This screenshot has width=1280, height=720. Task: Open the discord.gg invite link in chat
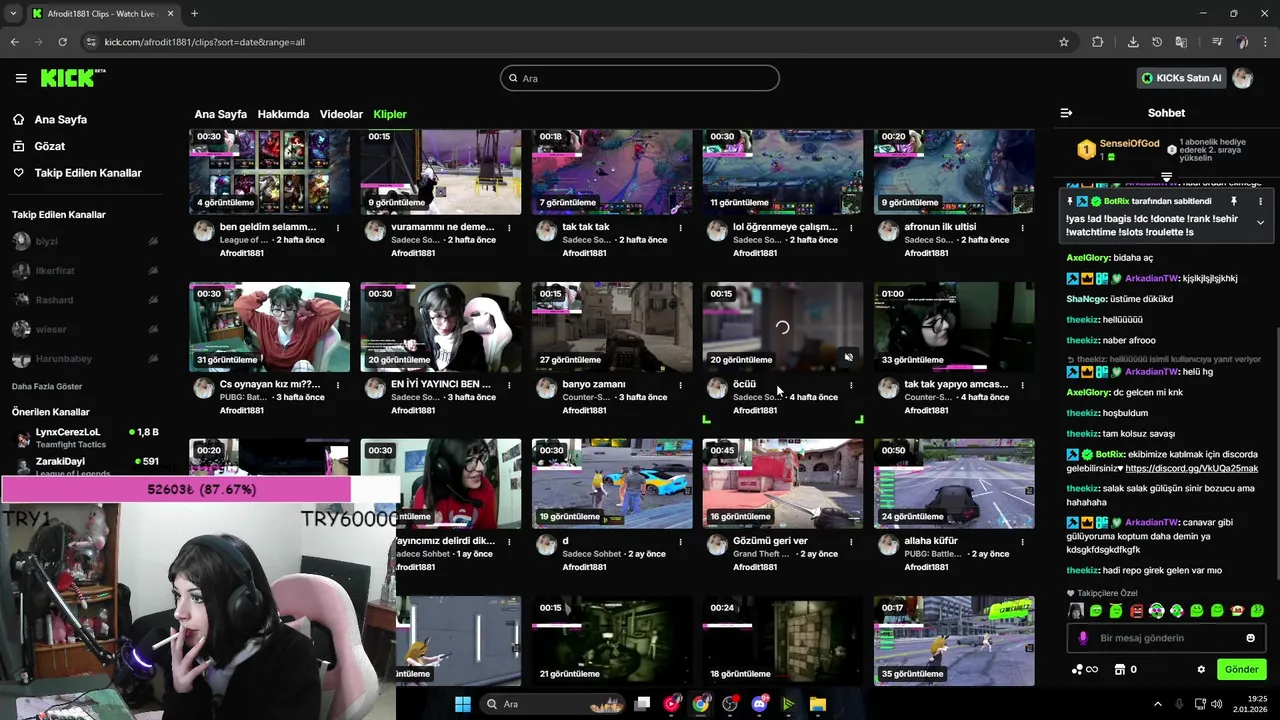pyautogui.click(x=1192, y=468)
